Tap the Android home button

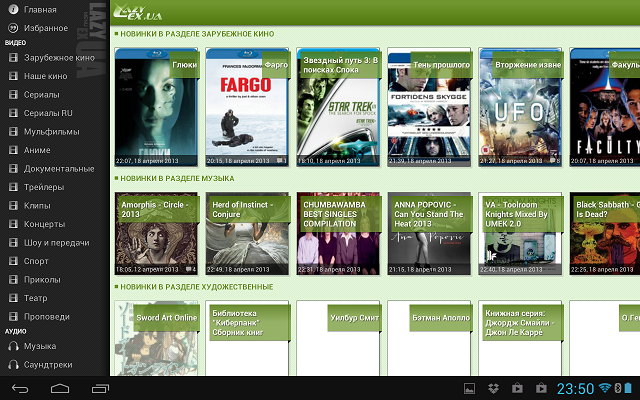60,389
